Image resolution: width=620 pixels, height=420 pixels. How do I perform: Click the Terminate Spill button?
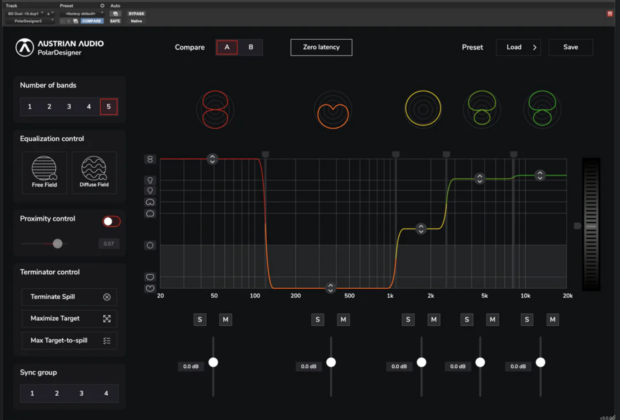69,297
